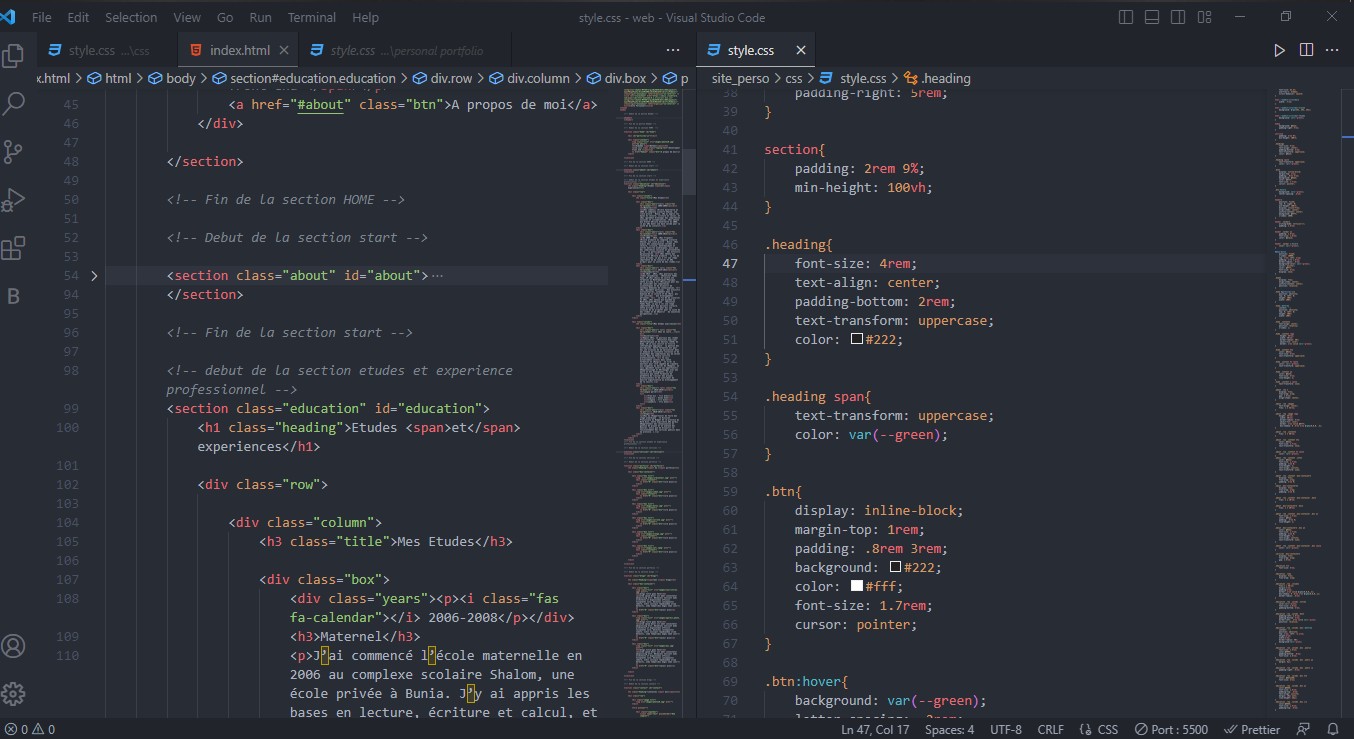
Task: Toggle the panel layout button in title bar
Action: 1152,17
